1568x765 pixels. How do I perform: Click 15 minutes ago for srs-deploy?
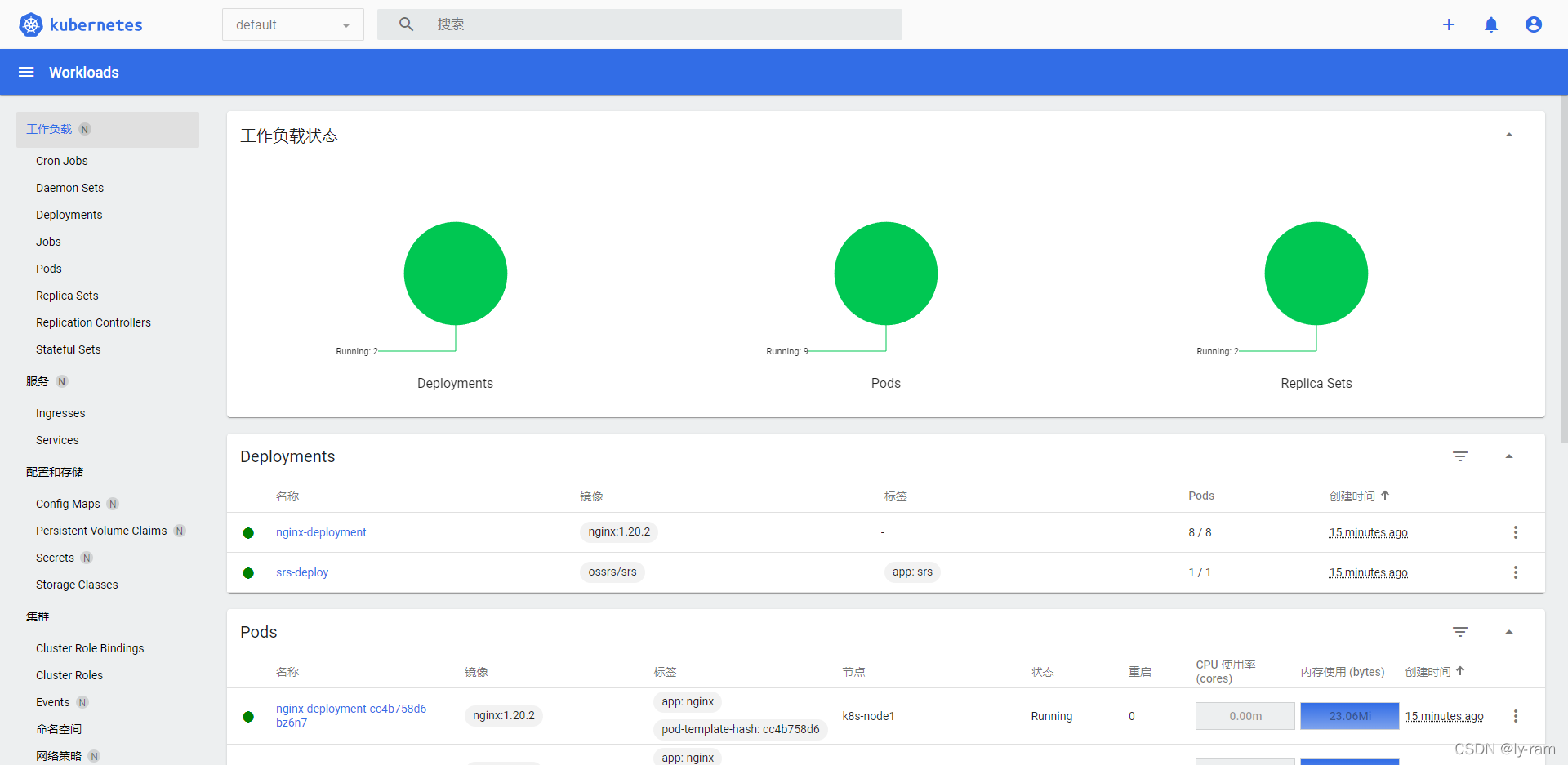[1369, 572]
